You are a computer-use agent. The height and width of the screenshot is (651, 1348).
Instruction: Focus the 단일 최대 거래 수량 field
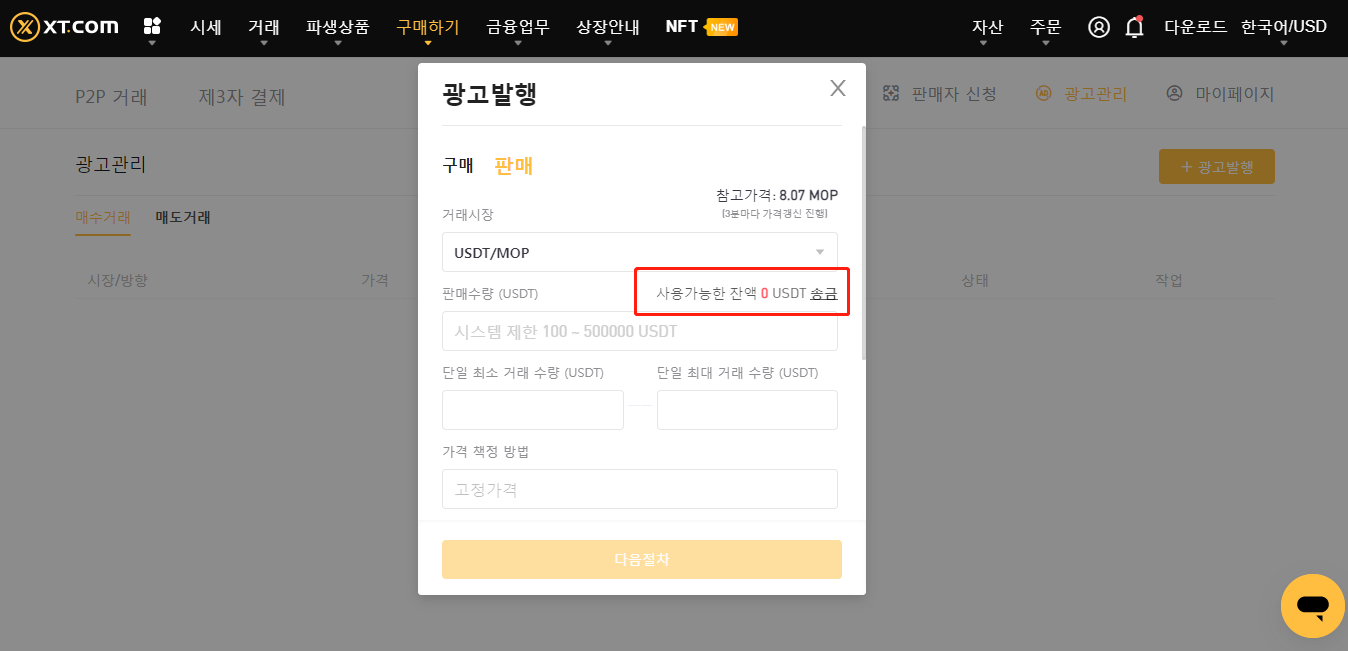(x=747, y=410)
